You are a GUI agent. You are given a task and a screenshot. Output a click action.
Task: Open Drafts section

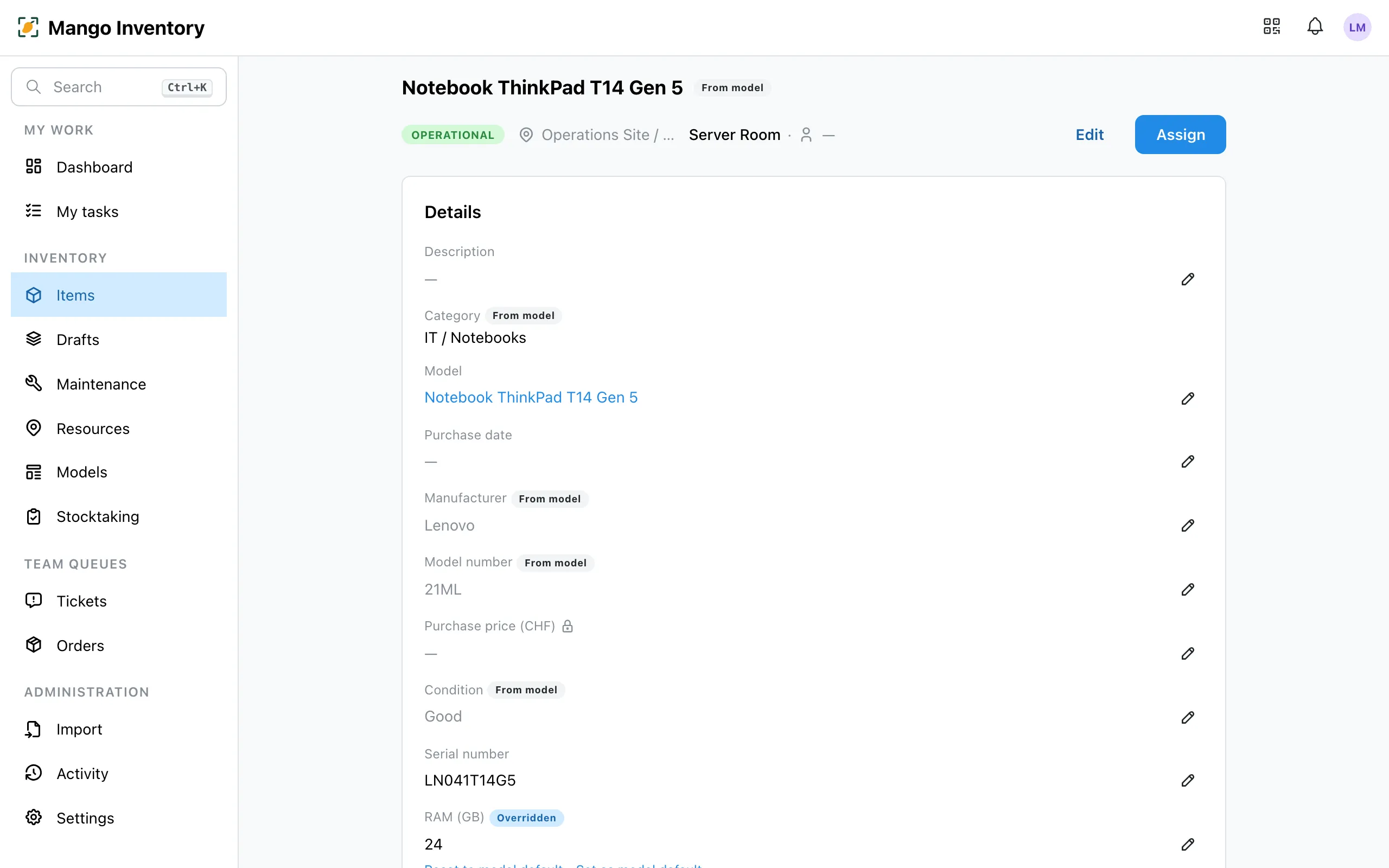[x=119, y=339]
